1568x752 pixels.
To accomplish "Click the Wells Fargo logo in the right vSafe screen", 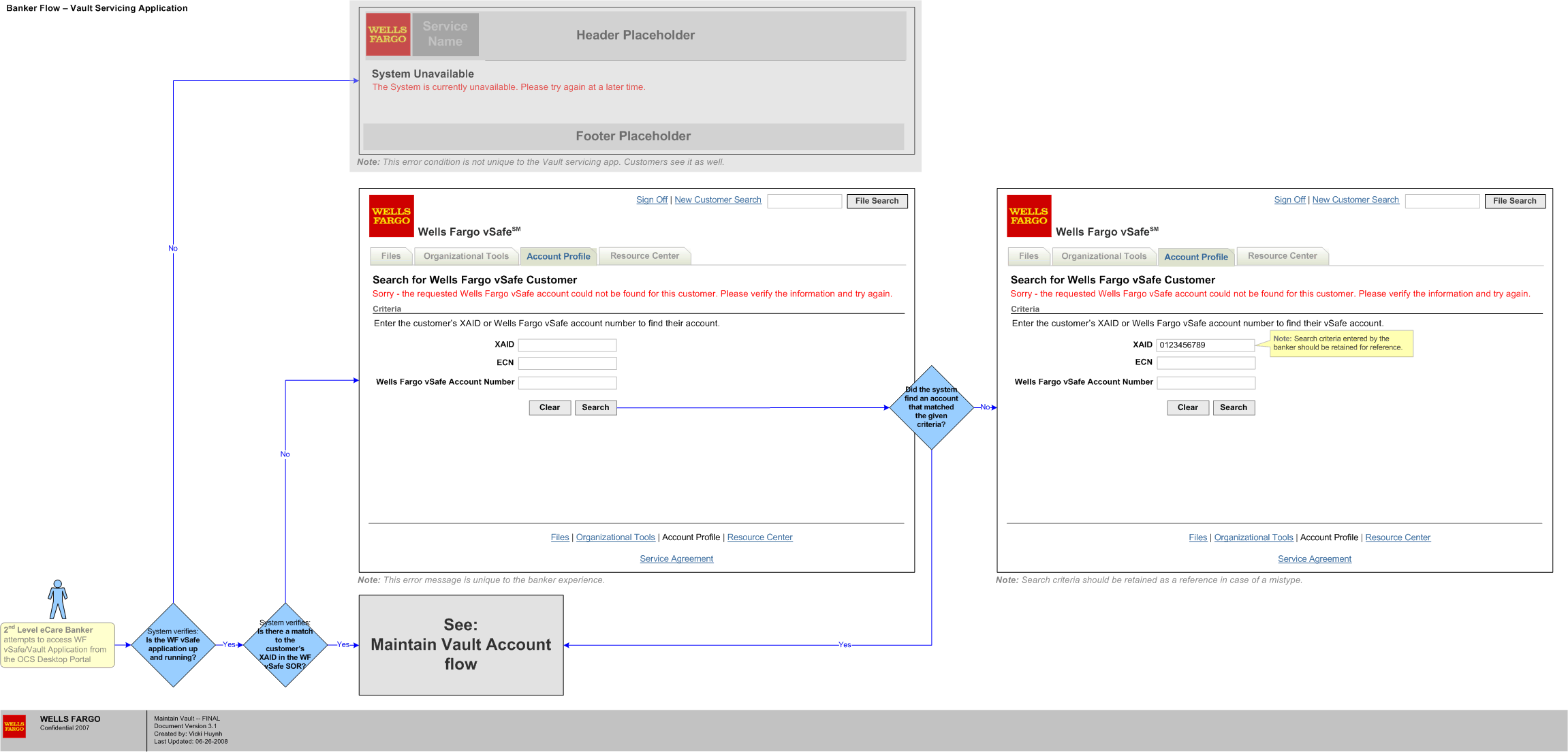I will click(1029, 216).
